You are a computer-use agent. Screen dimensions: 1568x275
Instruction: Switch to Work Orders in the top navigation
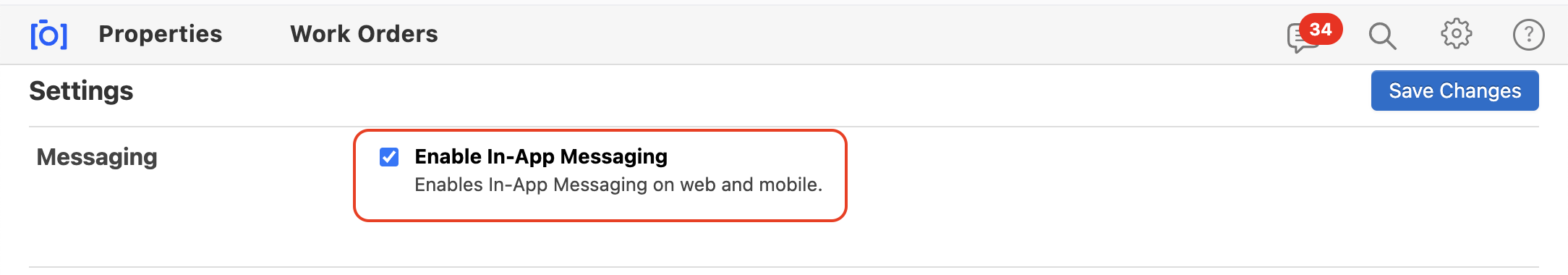[364, 34]
